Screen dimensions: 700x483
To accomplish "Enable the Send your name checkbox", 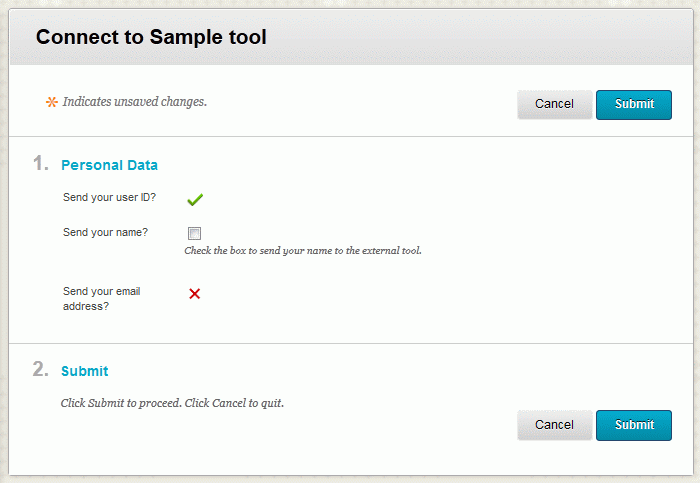I will pos(195,233).
